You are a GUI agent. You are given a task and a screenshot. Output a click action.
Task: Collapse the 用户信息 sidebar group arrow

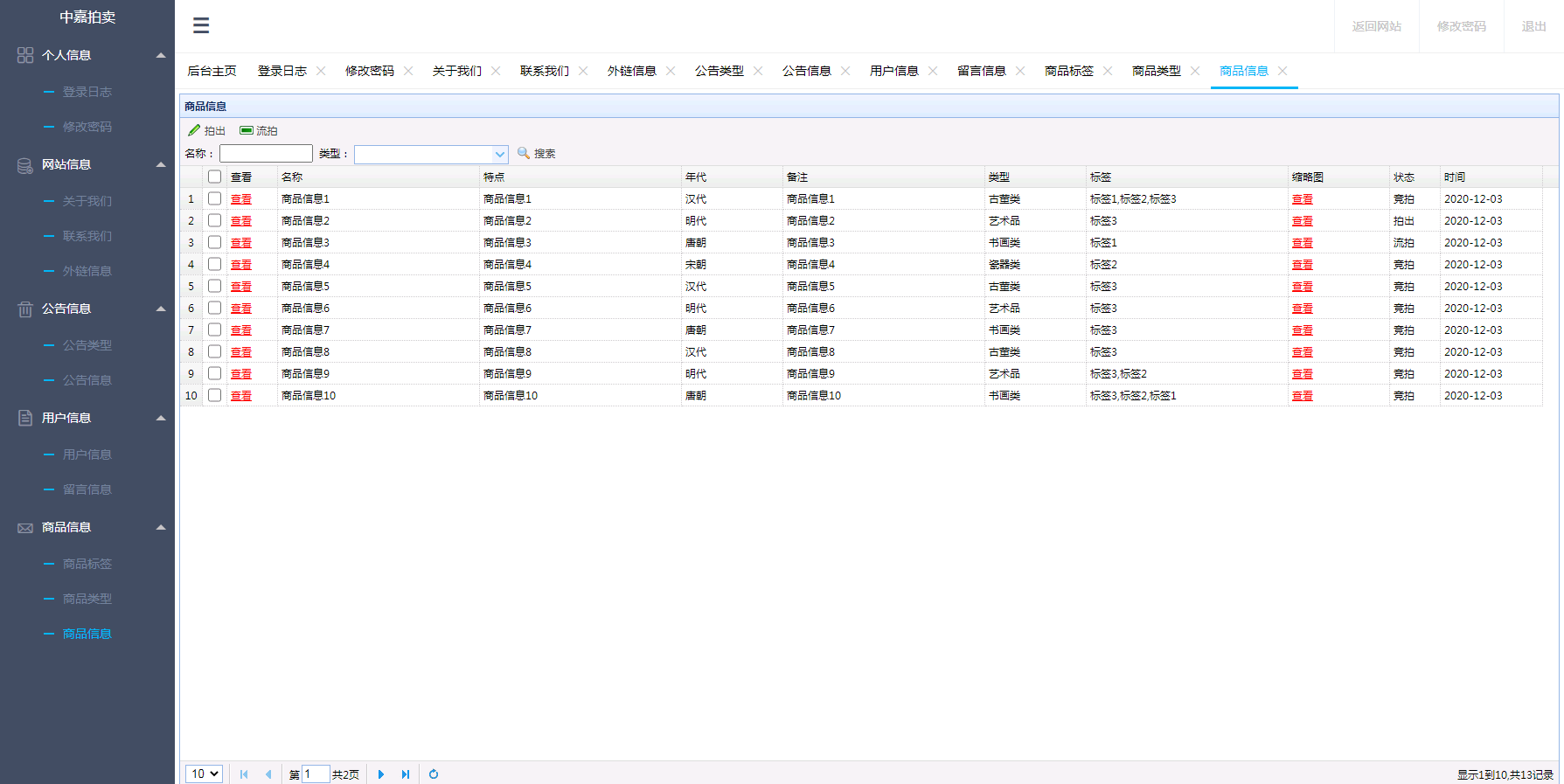[x=161, y=418]
